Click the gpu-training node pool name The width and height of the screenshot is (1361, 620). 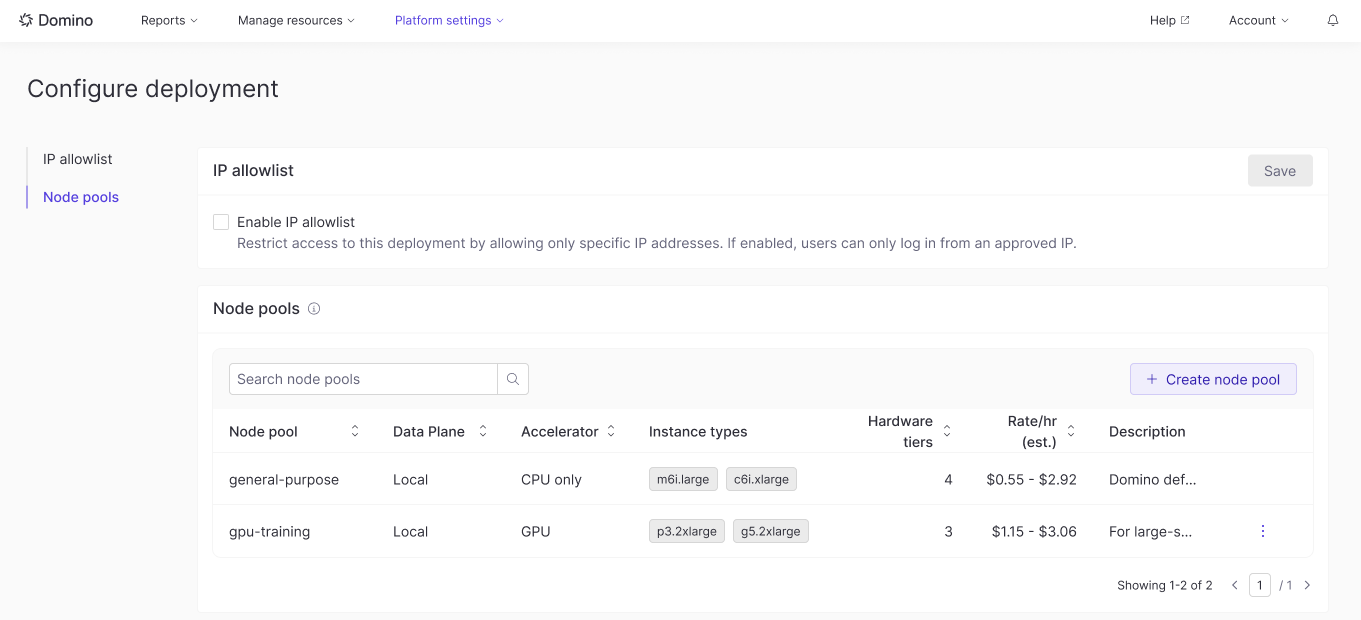270,531
